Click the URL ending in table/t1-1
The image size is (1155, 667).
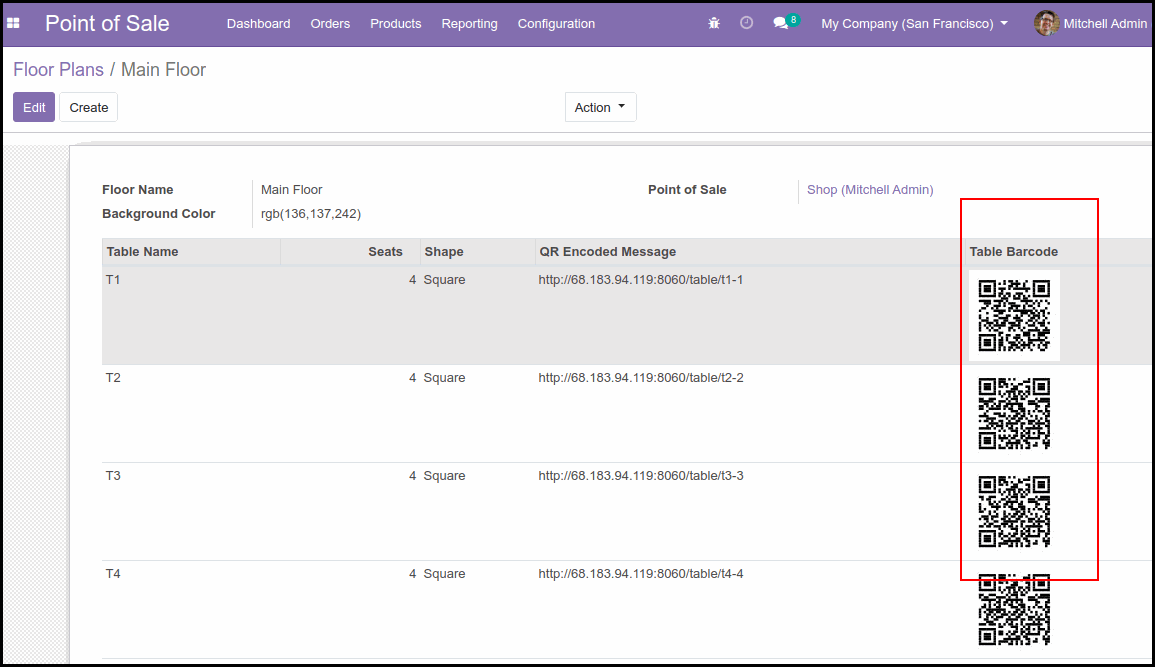(641, 280)
